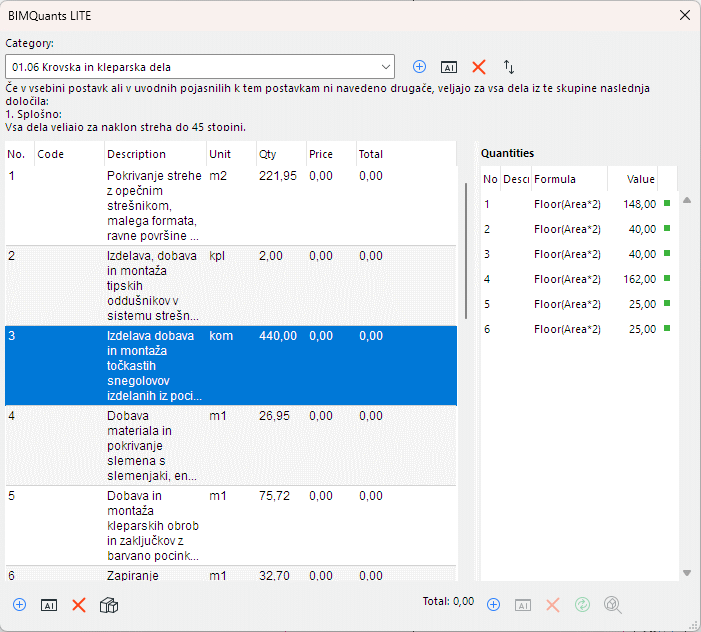The width and height of the screenshot is (701, 632).
Task: Click the Qty column header
Action: tap(281, 154)
